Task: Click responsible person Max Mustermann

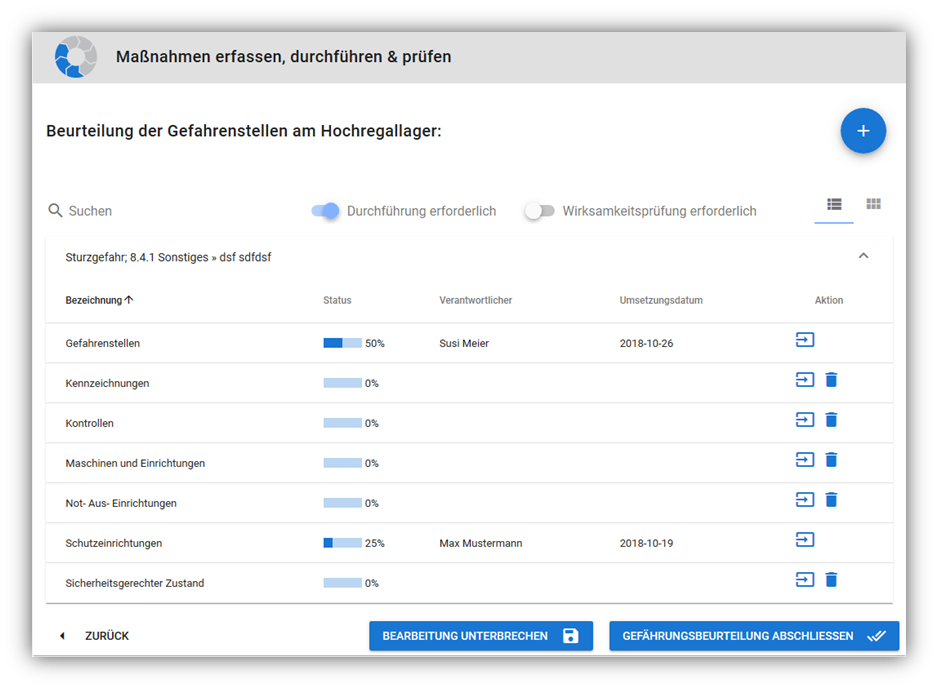Action: tap(480, 543)
